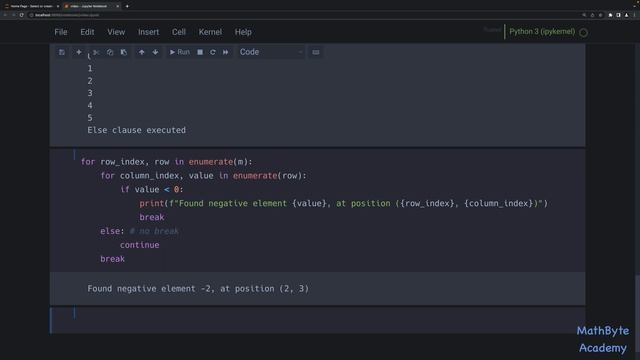640x360 pixels.
Task: Go forward in browser history
Action: pos(13,15)
